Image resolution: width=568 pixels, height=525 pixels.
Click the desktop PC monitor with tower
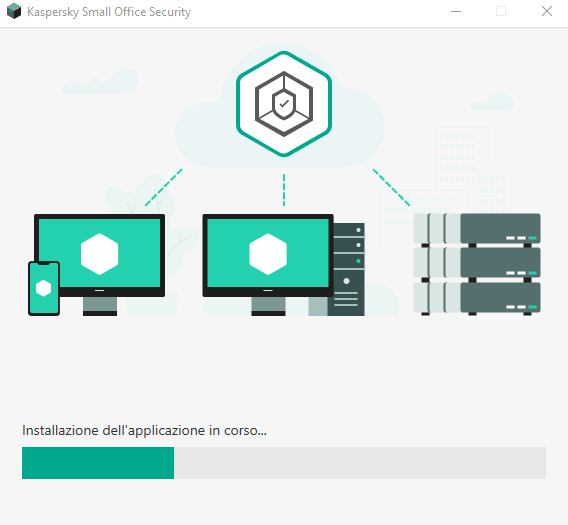click(x=283, y=264)
